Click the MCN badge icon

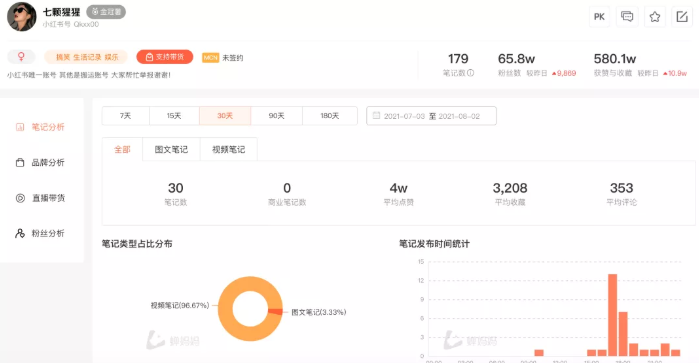point(210,58)
